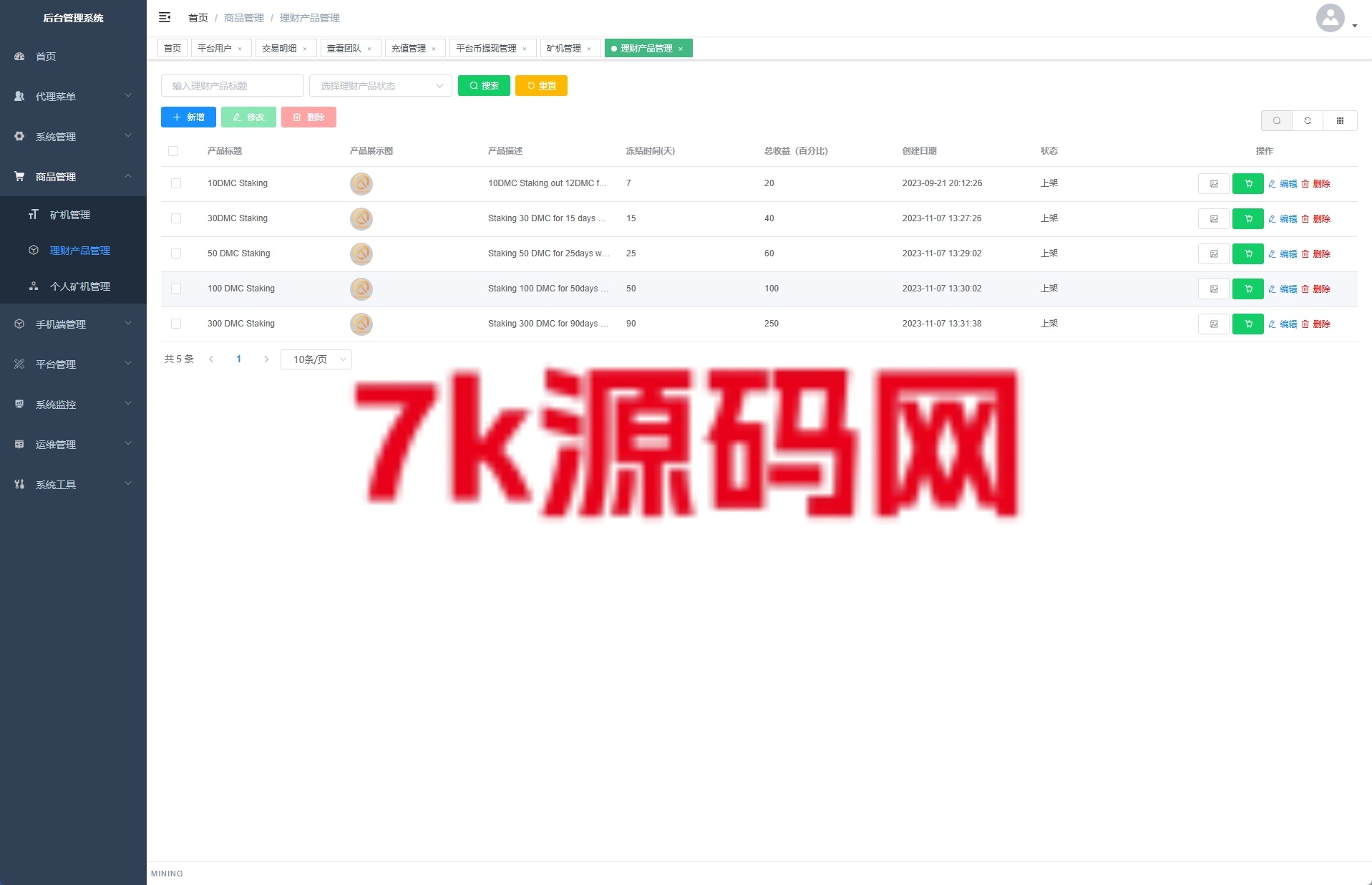
Task: Open product image of 30DMC Staking
Action: click(361, 219)
